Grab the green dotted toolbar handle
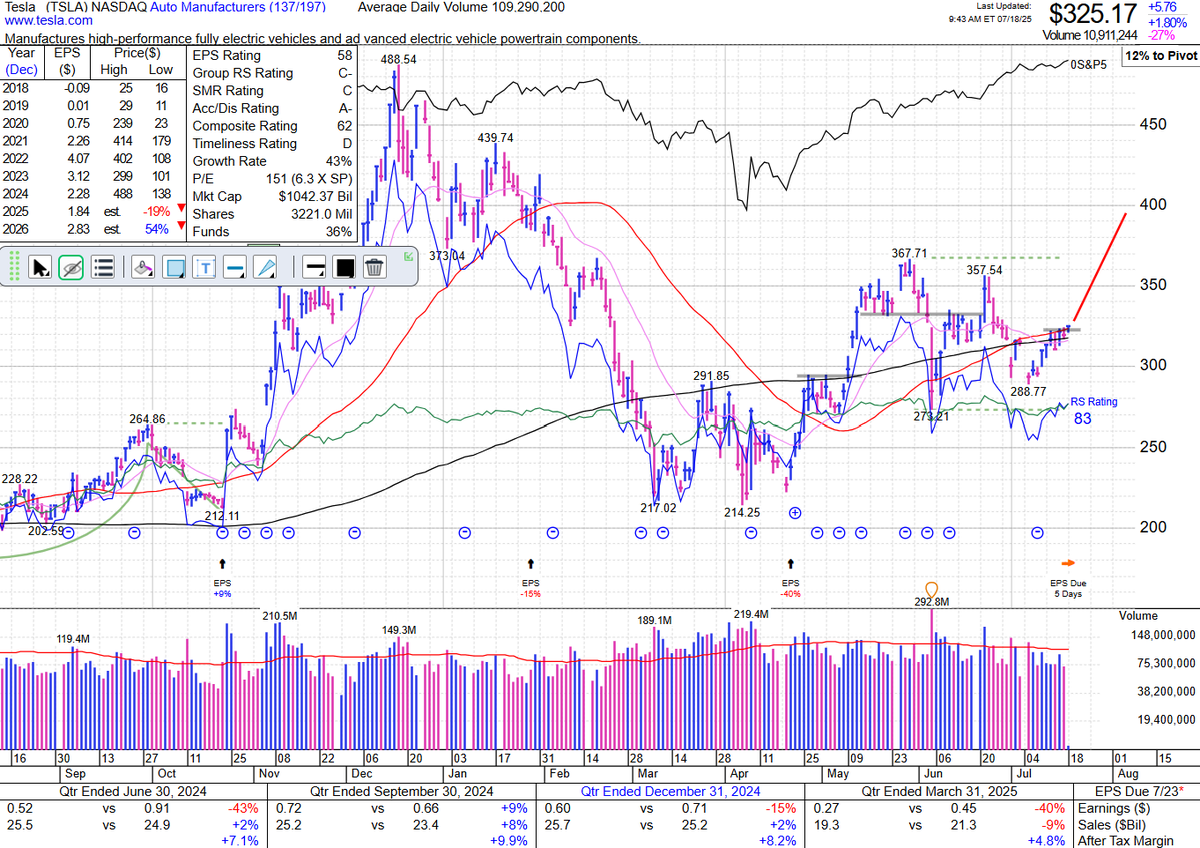Viewport: 1200px width, 848px height. 14,267
